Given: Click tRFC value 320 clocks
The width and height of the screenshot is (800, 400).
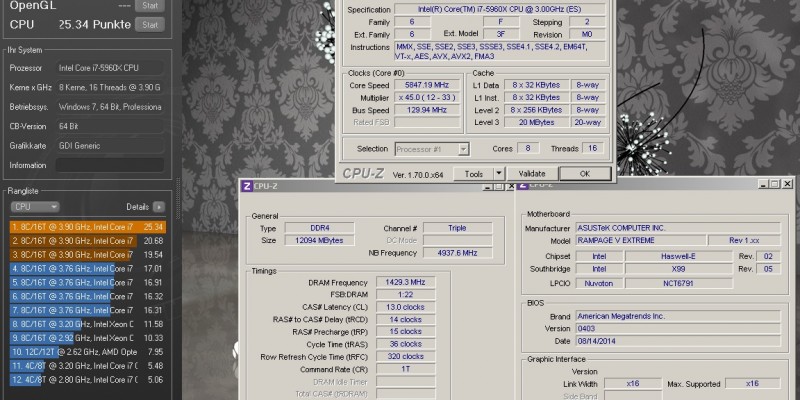Looking at the screenshot, I should (406, 357).
